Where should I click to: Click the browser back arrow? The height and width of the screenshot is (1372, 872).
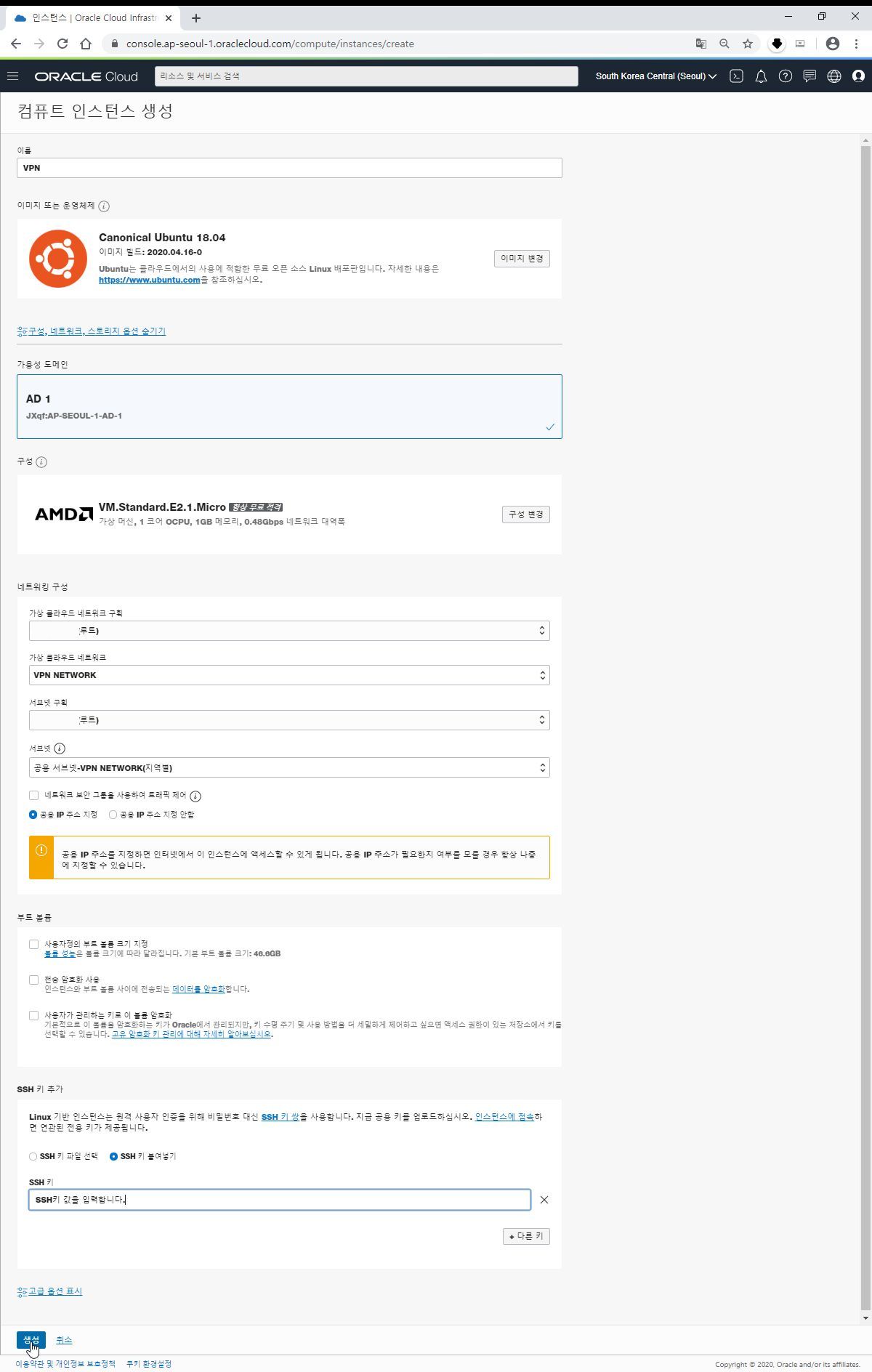pyautogui.click(x=16, y=44)
